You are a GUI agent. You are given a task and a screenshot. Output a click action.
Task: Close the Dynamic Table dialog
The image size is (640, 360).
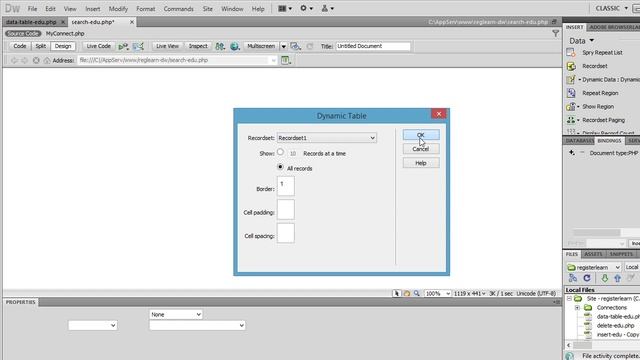click(439, 114)
